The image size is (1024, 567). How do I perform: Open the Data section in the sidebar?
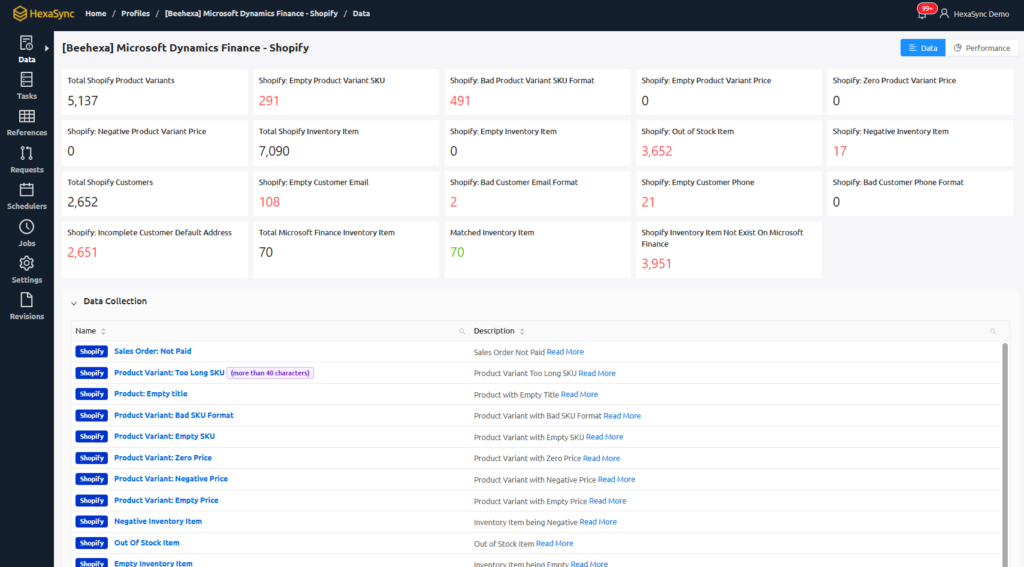pos(26,50)
